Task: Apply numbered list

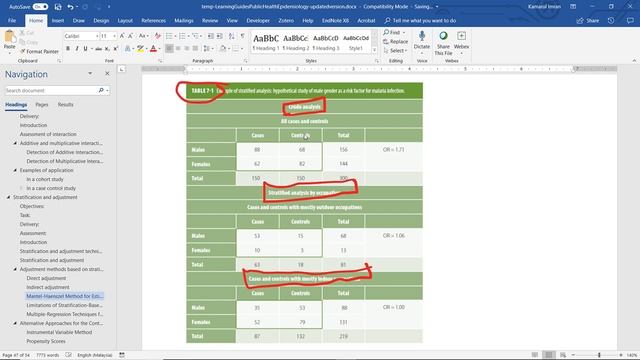Action: tap(182, 36)
